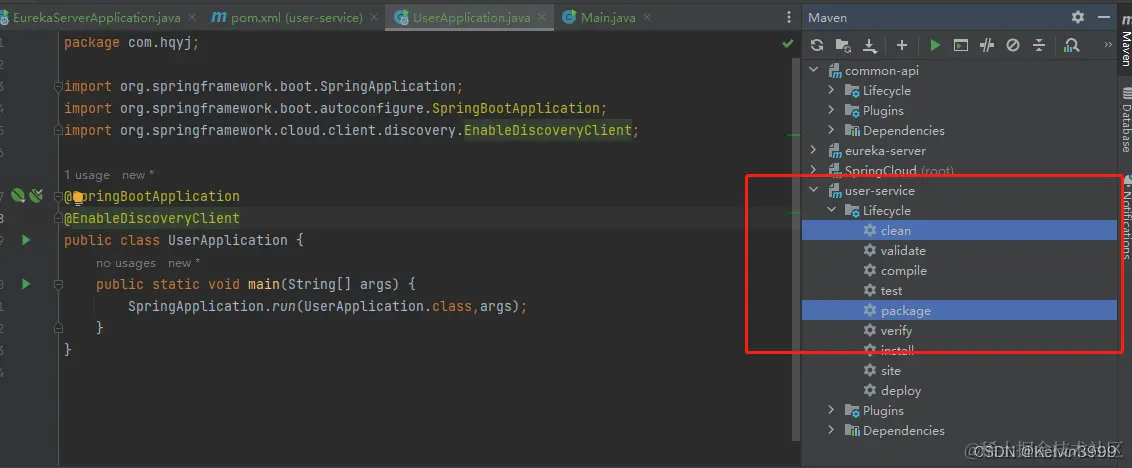Screen dimensions: 1132x468
Task: Expand the eureka-server module
Action: coord(814,150)
